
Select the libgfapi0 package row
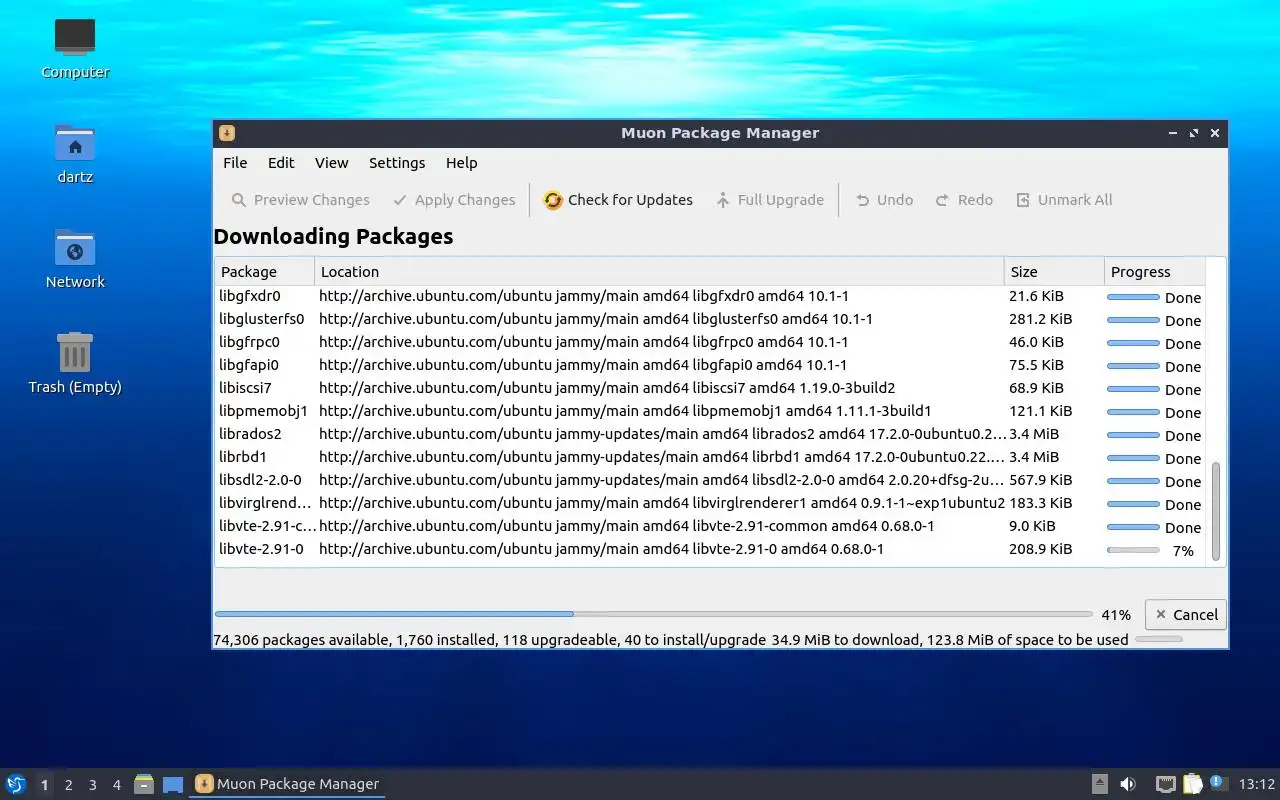709,365
